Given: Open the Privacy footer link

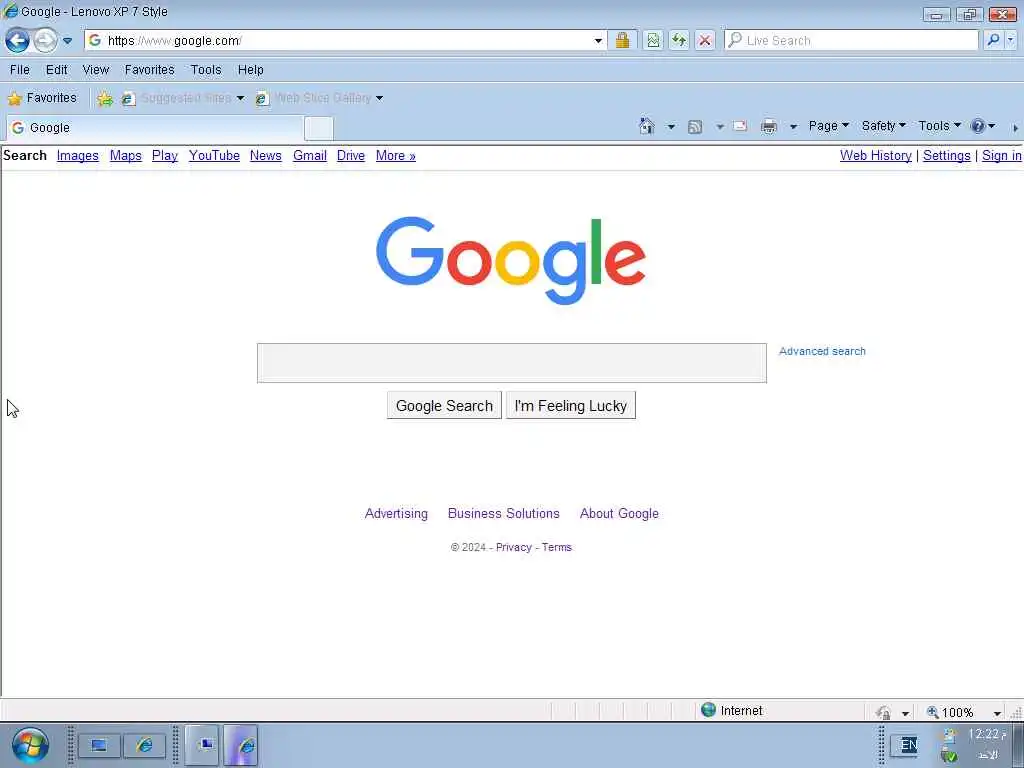Looking at the screenshot, I should 514,547.
